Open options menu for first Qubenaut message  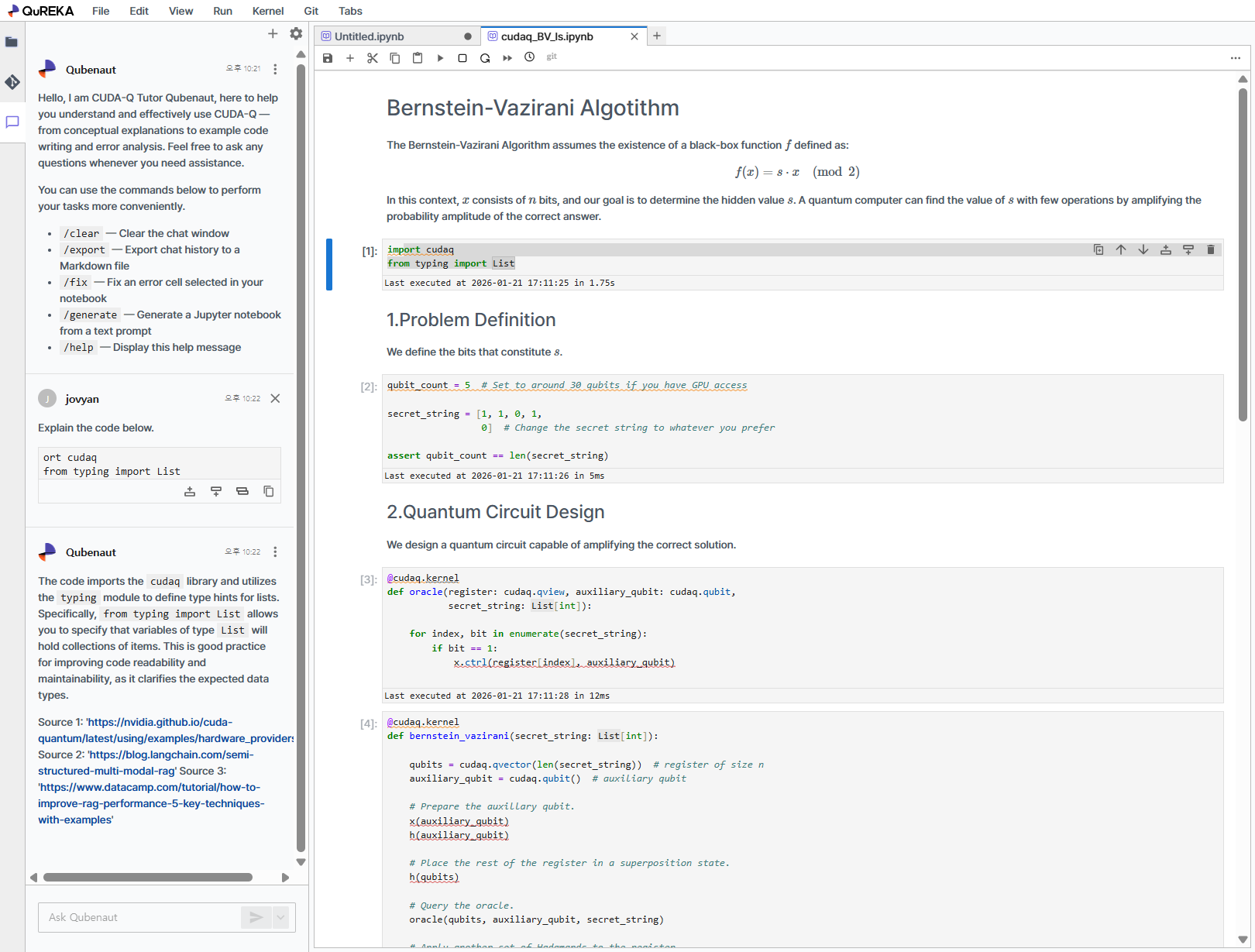point(275,70)
